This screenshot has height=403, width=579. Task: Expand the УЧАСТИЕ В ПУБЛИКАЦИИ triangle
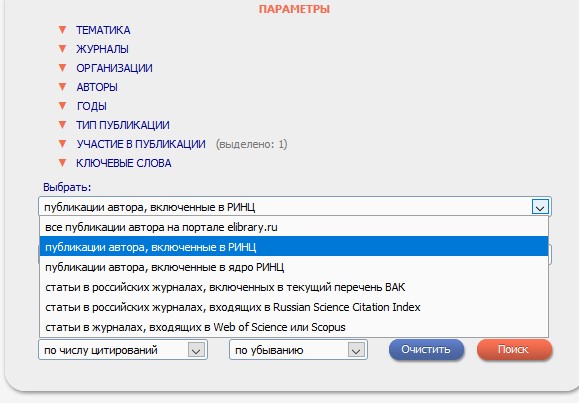pos(62,144)
